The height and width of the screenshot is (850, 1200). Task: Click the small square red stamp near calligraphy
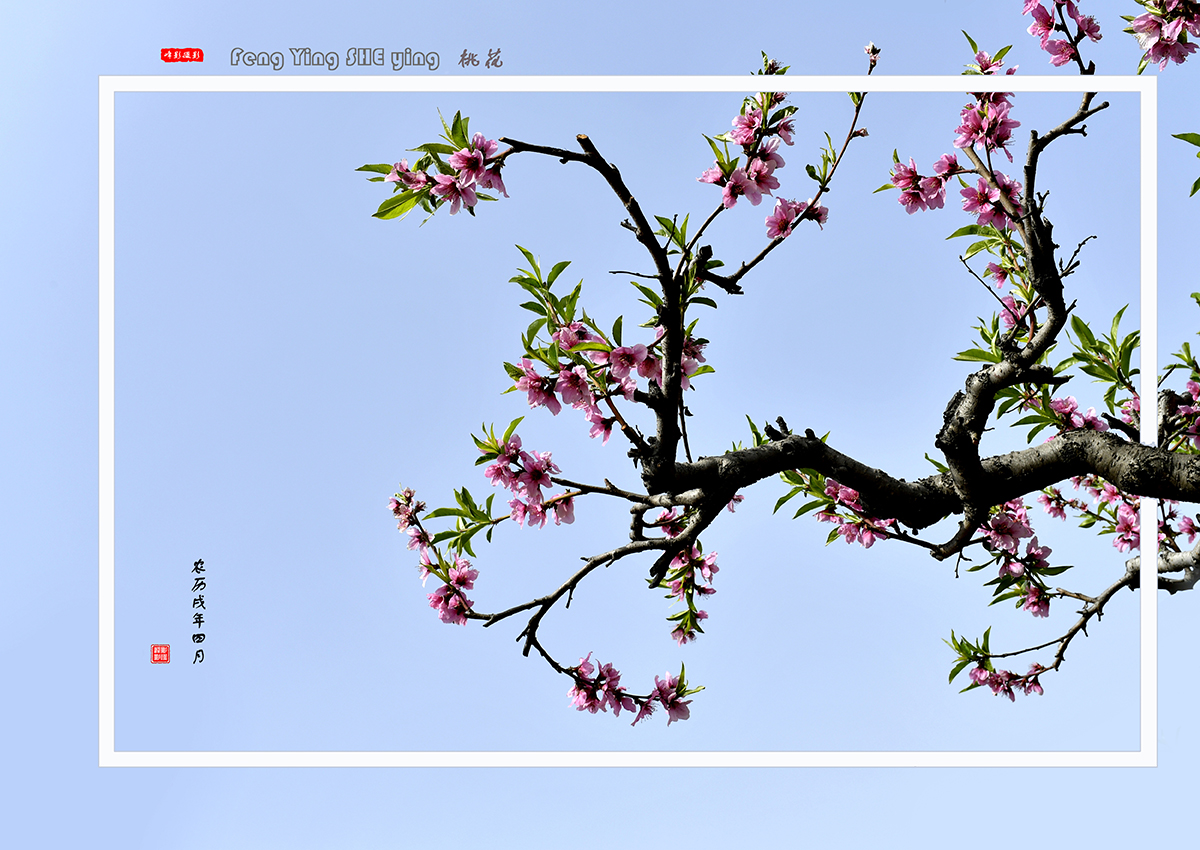[160, 653]
